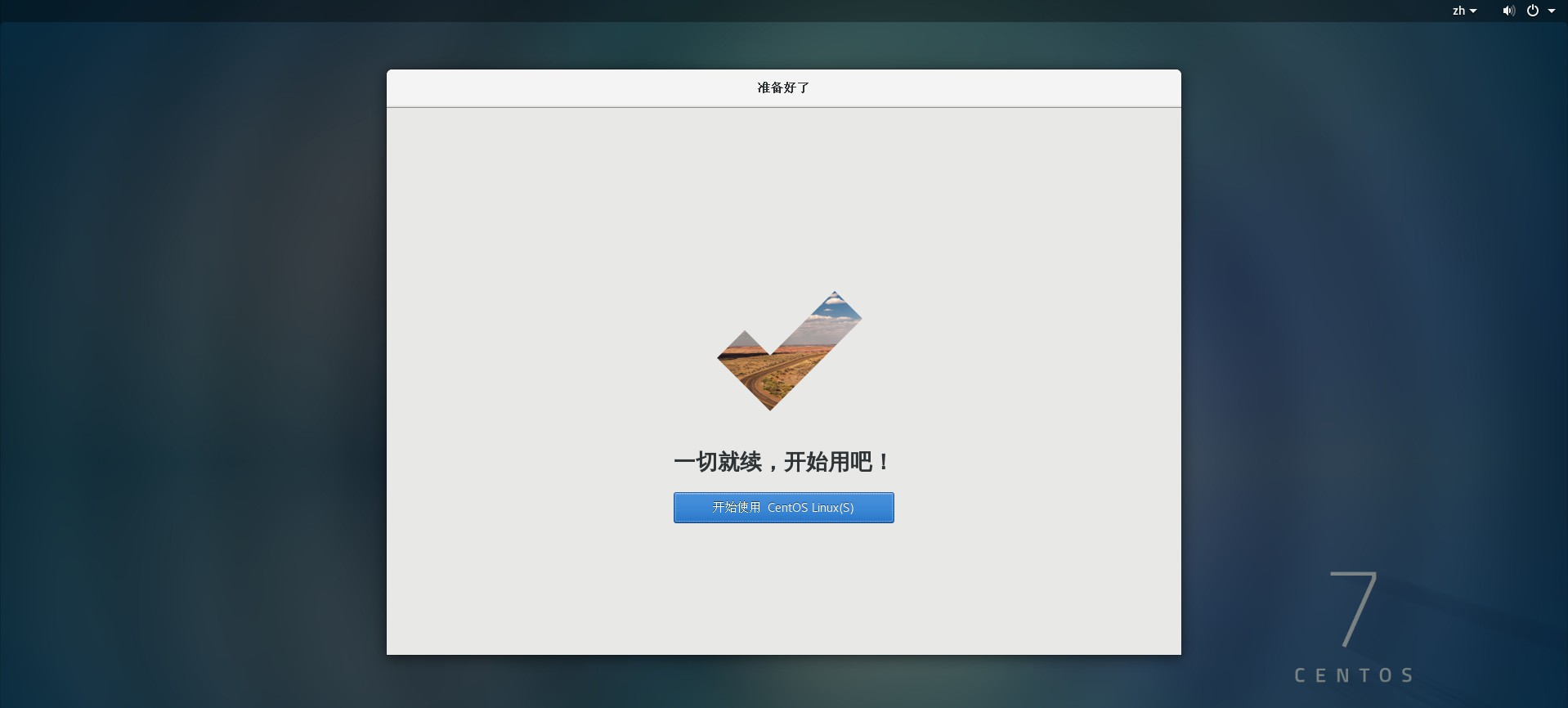This screenshot has height=708, width=1568.
Task: Expand the system menu arrow beside power icon
Action: [x=1552, y=11]
